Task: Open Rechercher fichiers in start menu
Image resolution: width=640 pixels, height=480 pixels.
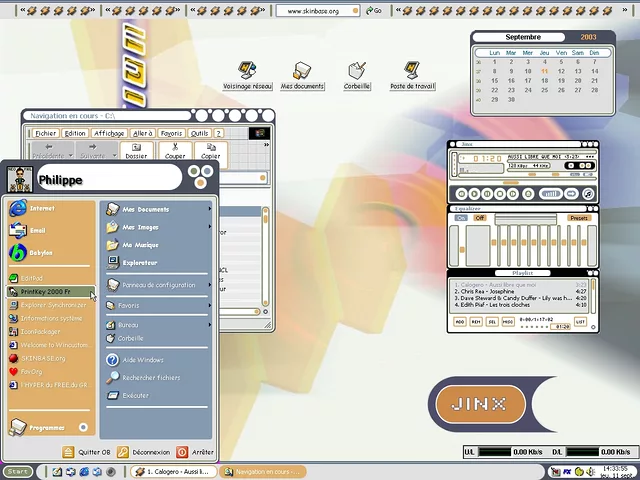Action: [x=151, y=377]
